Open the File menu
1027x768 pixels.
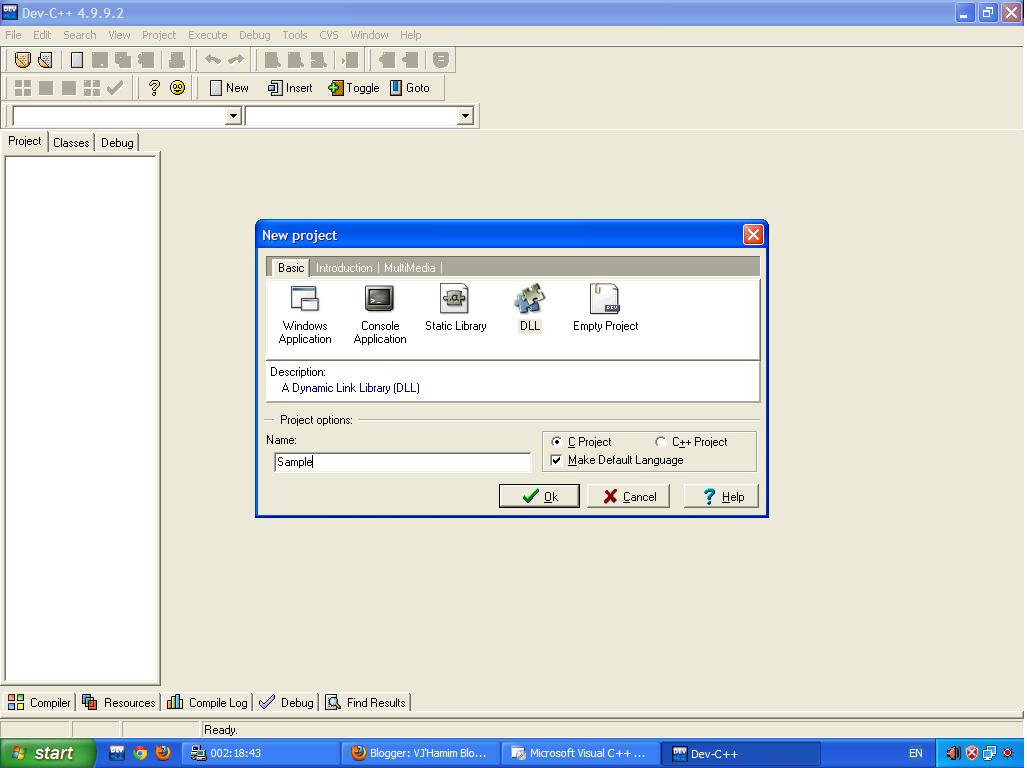[13, 35]
